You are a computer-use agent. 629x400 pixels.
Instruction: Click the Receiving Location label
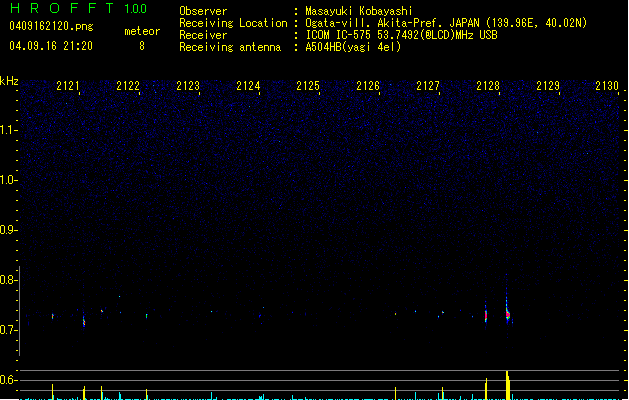233,23
